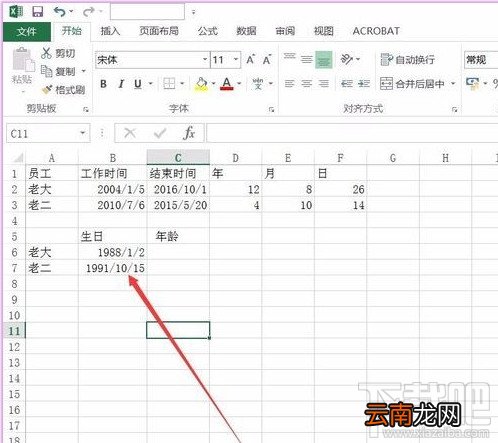
Task: Click the insert function fx icon
Action: click(189, 134)
